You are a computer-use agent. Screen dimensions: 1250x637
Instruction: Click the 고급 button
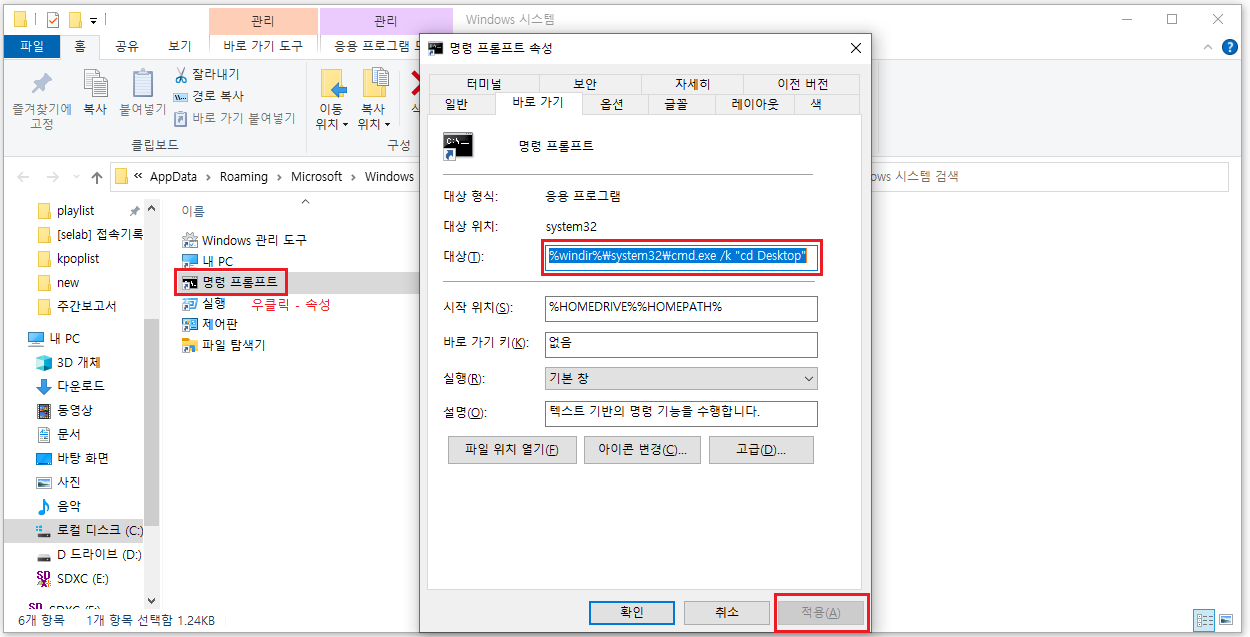[761, 450]
